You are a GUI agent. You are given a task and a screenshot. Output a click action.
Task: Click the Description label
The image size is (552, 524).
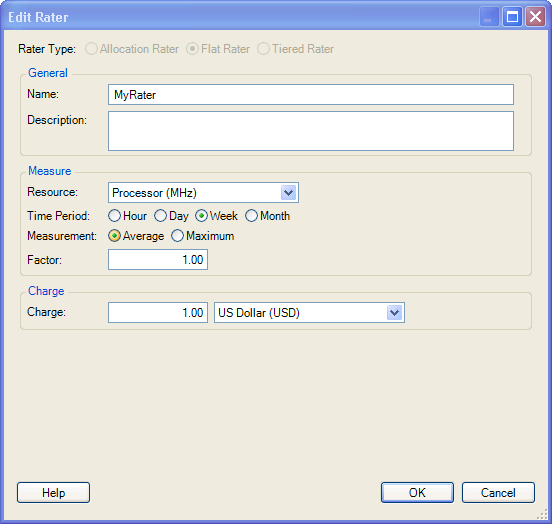click(57, 120)
